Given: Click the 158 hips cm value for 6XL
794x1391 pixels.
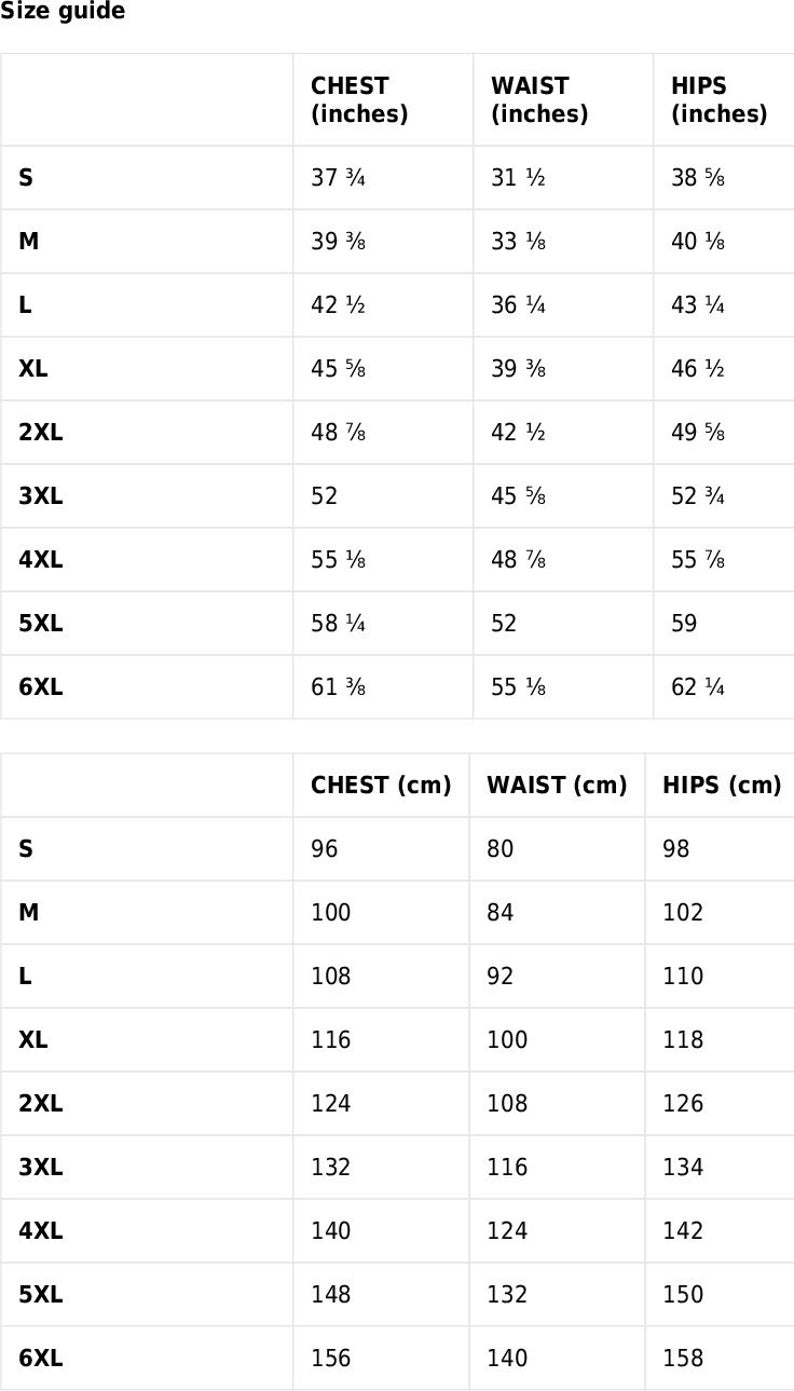Looking at the screenshot, I should pos(683,1359).
